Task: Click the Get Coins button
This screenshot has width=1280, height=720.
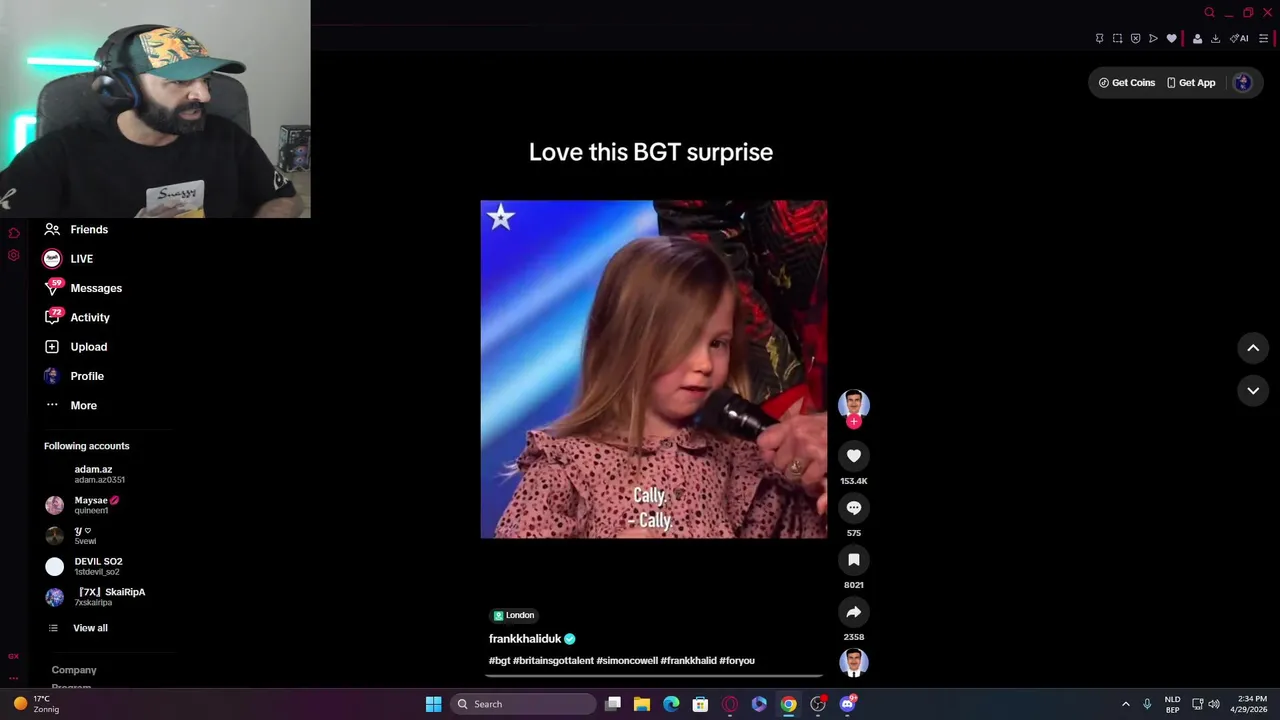Action: click(1127, 83)
